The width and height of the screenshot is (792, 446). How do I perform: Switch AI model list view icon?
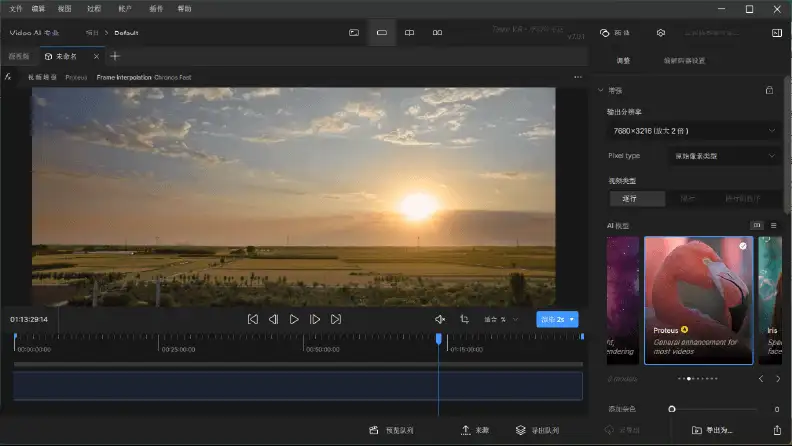pos(773,225)
